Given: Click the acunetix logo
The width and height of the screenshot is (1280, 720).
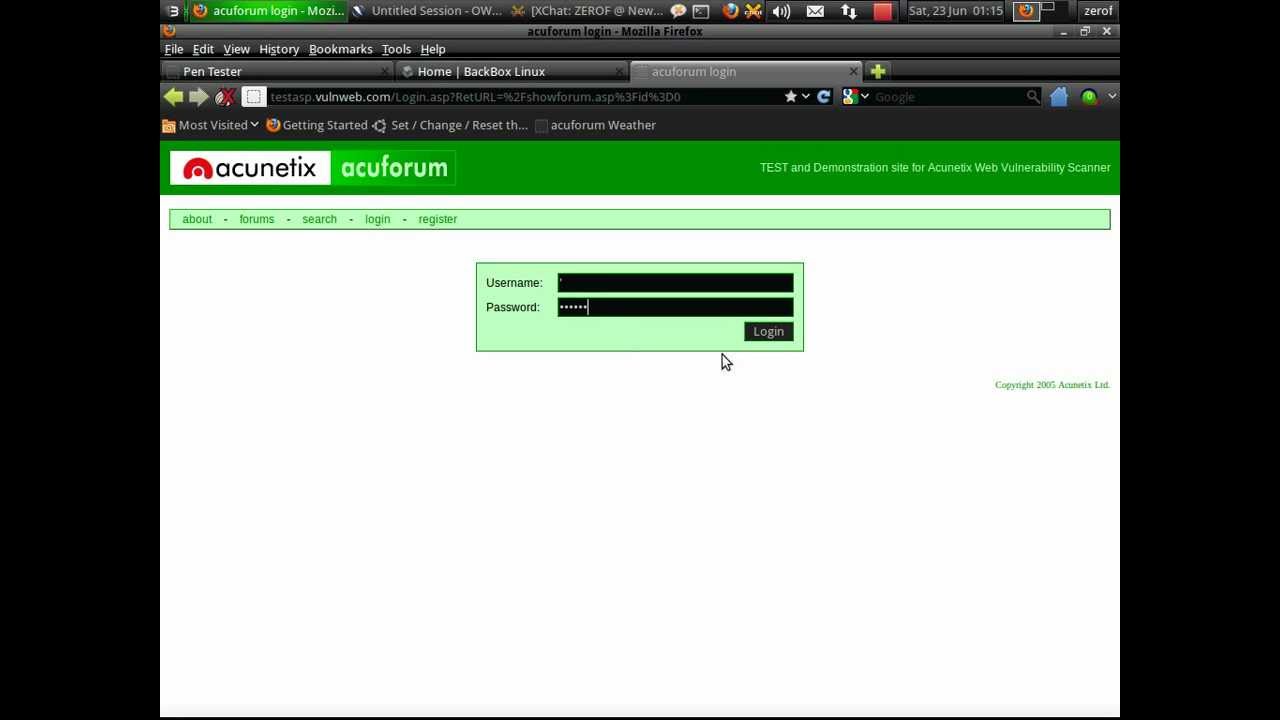Looking at the screenshot, I should pyautogui.click(x=250, y=168).
